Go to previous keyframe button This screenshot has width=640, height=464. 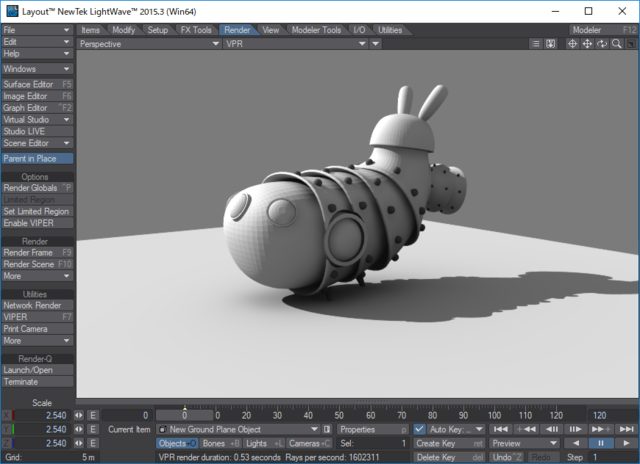[x=526, y=429]
